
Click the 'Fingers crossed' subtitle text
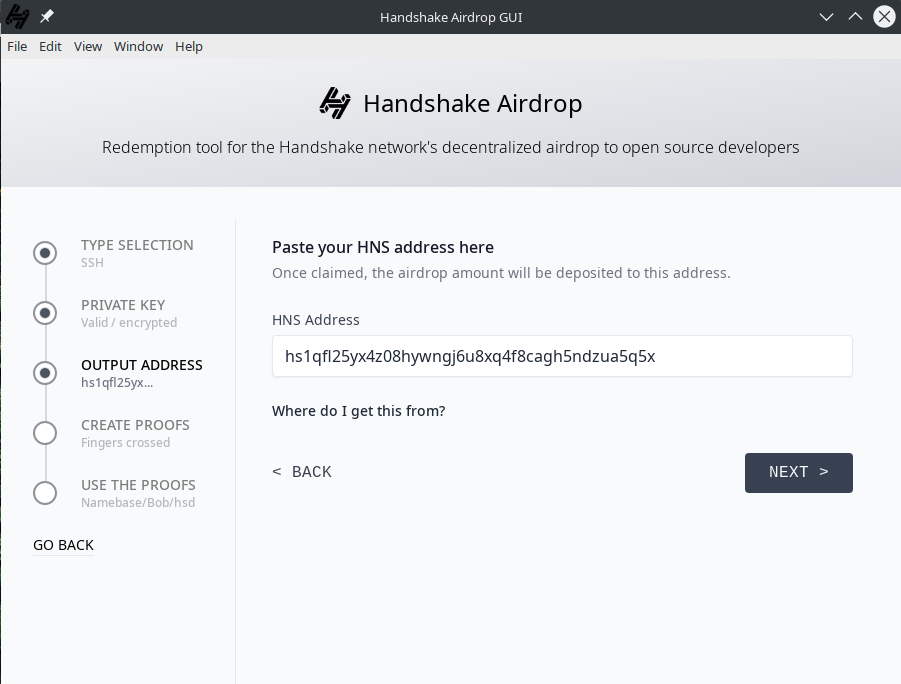[125, 443]
